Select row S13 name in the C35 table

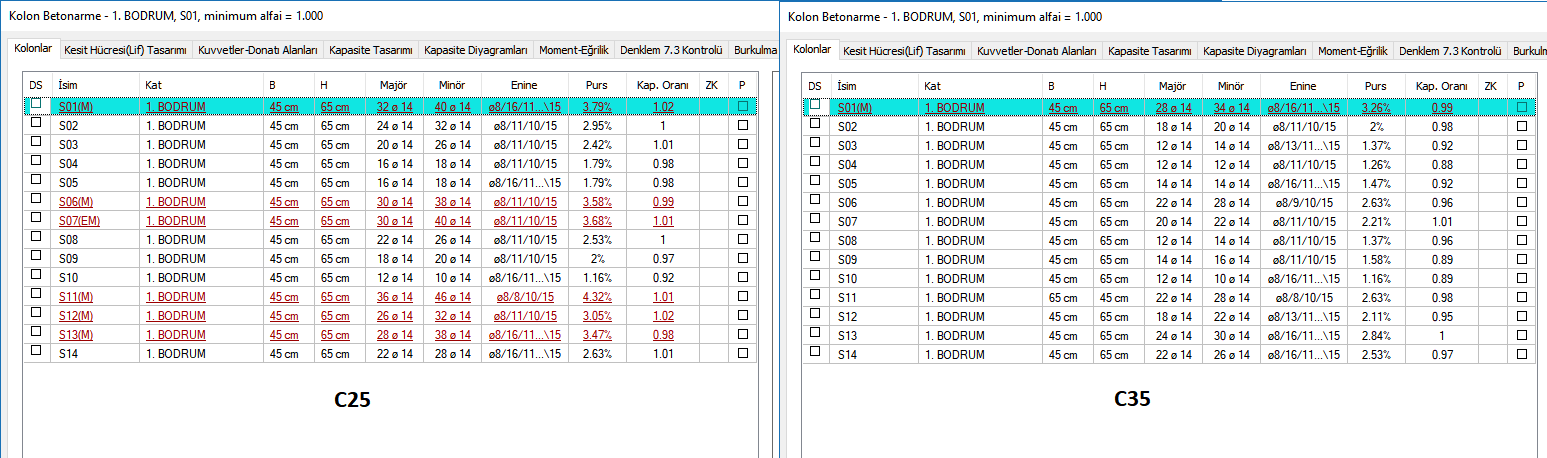(848, 336)
